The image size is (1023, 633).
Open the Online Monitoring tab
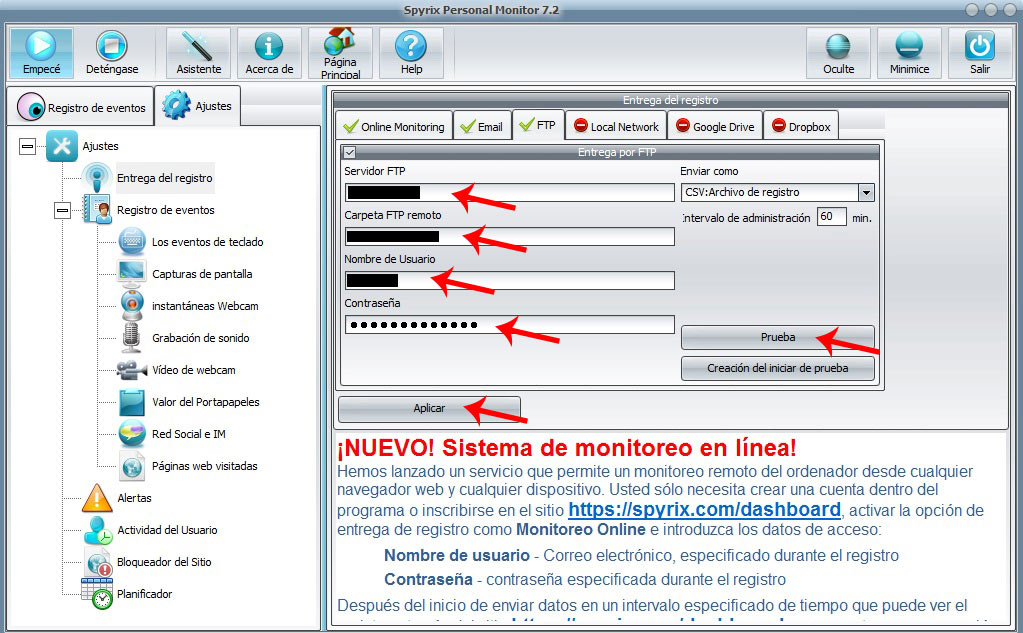(x=394, y=126)
